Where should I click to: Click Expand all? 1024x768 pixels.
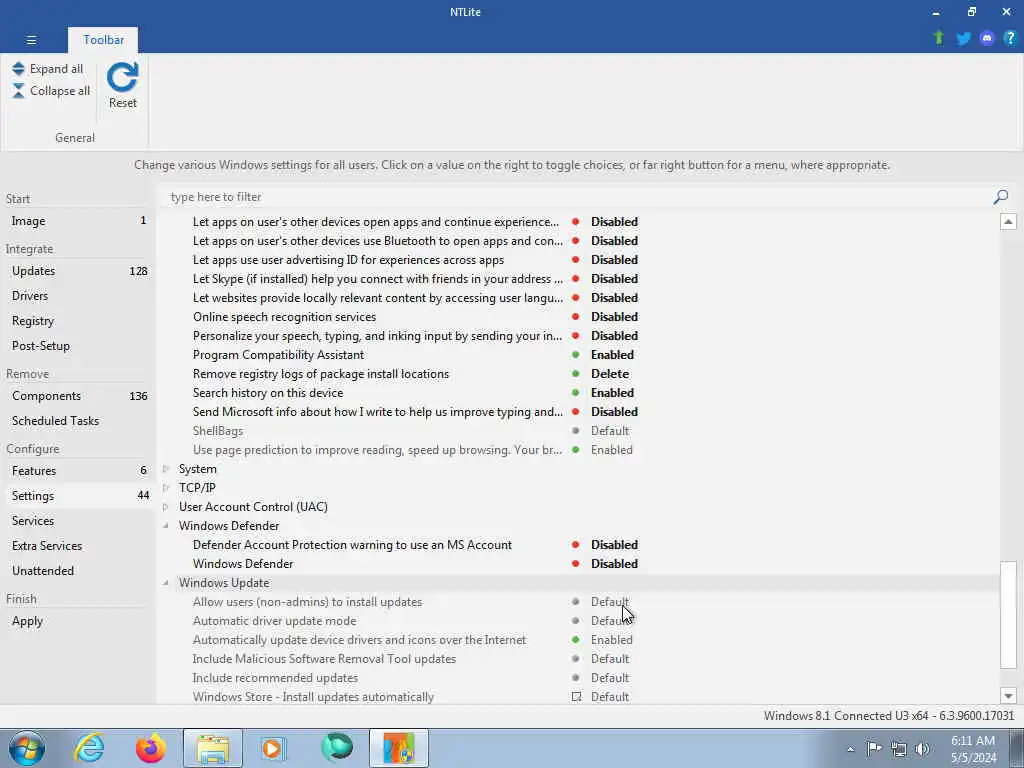pyautogui.click(x=48, y=69)
